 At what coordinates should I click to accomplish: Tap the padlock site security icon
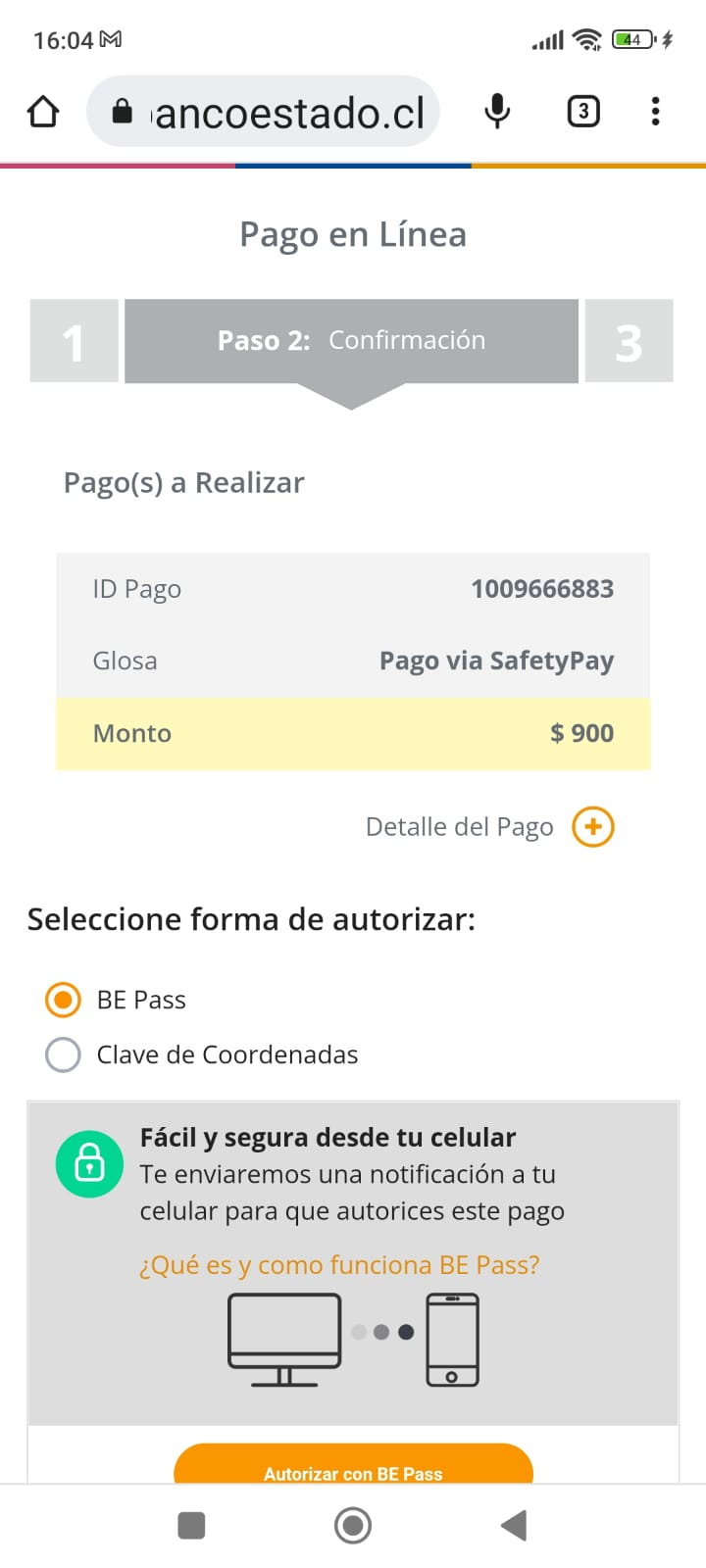[x=123, y=112]
